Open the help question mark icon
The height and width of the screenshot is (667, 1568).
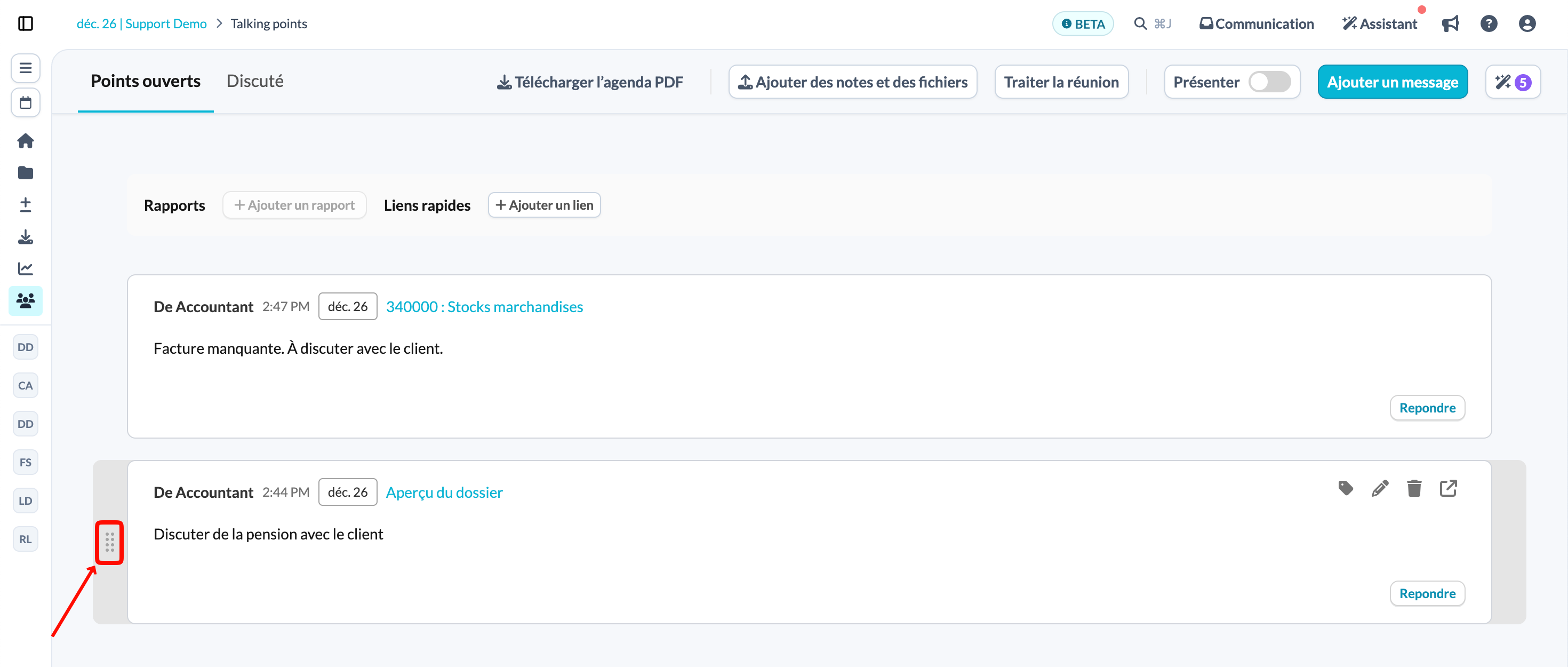[x=1488, y=24]
